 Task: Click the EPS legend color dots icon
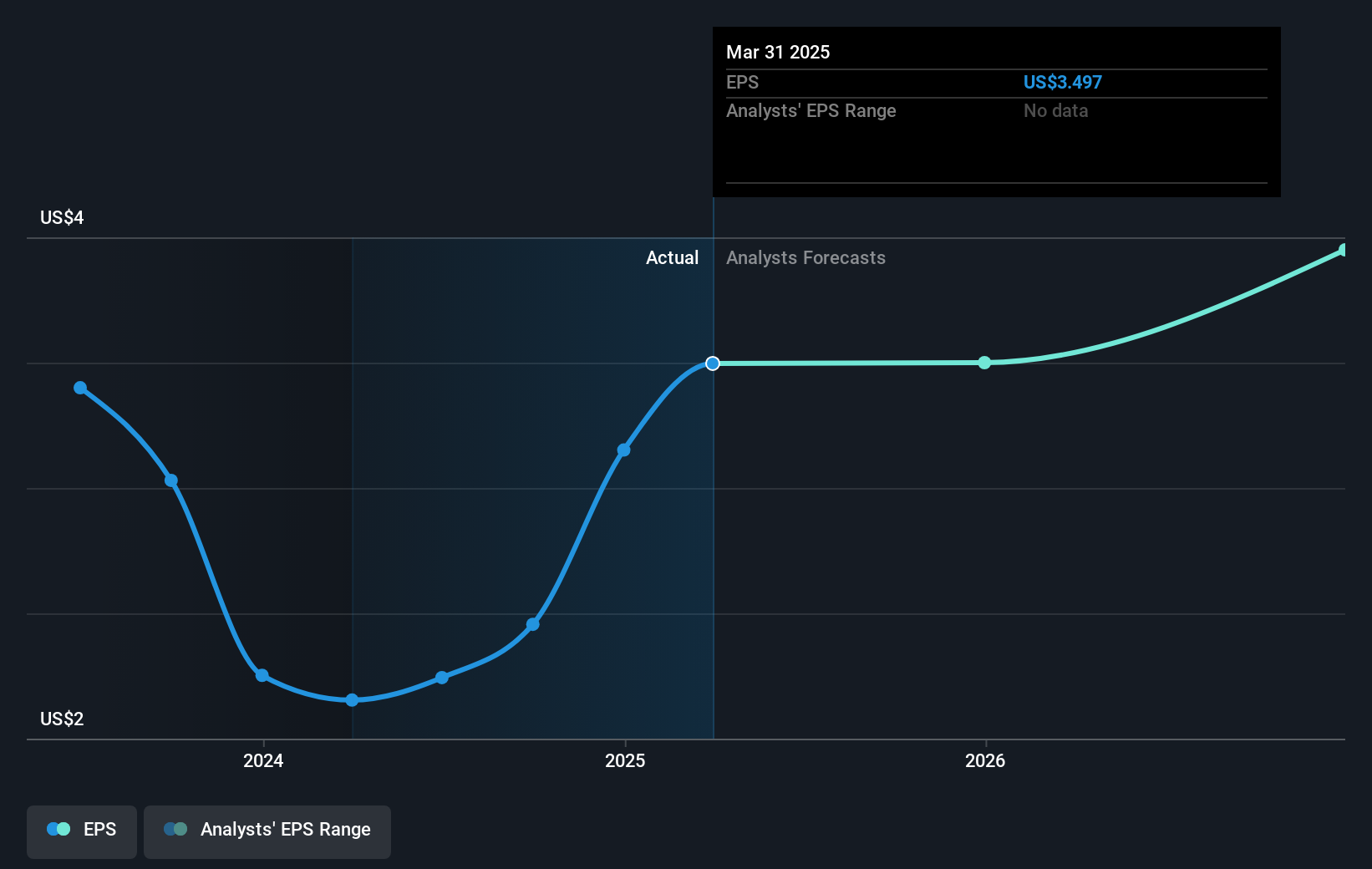tap(58, 829)
